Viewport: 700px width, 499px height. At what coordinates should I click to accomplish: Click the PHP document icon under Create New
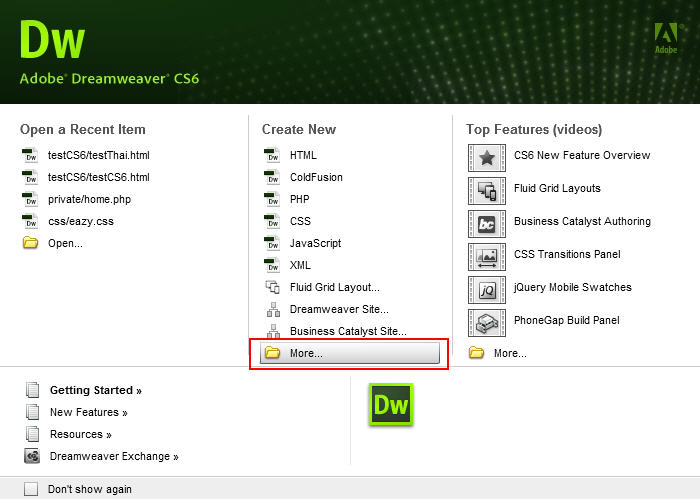click(x=272, y=199)
